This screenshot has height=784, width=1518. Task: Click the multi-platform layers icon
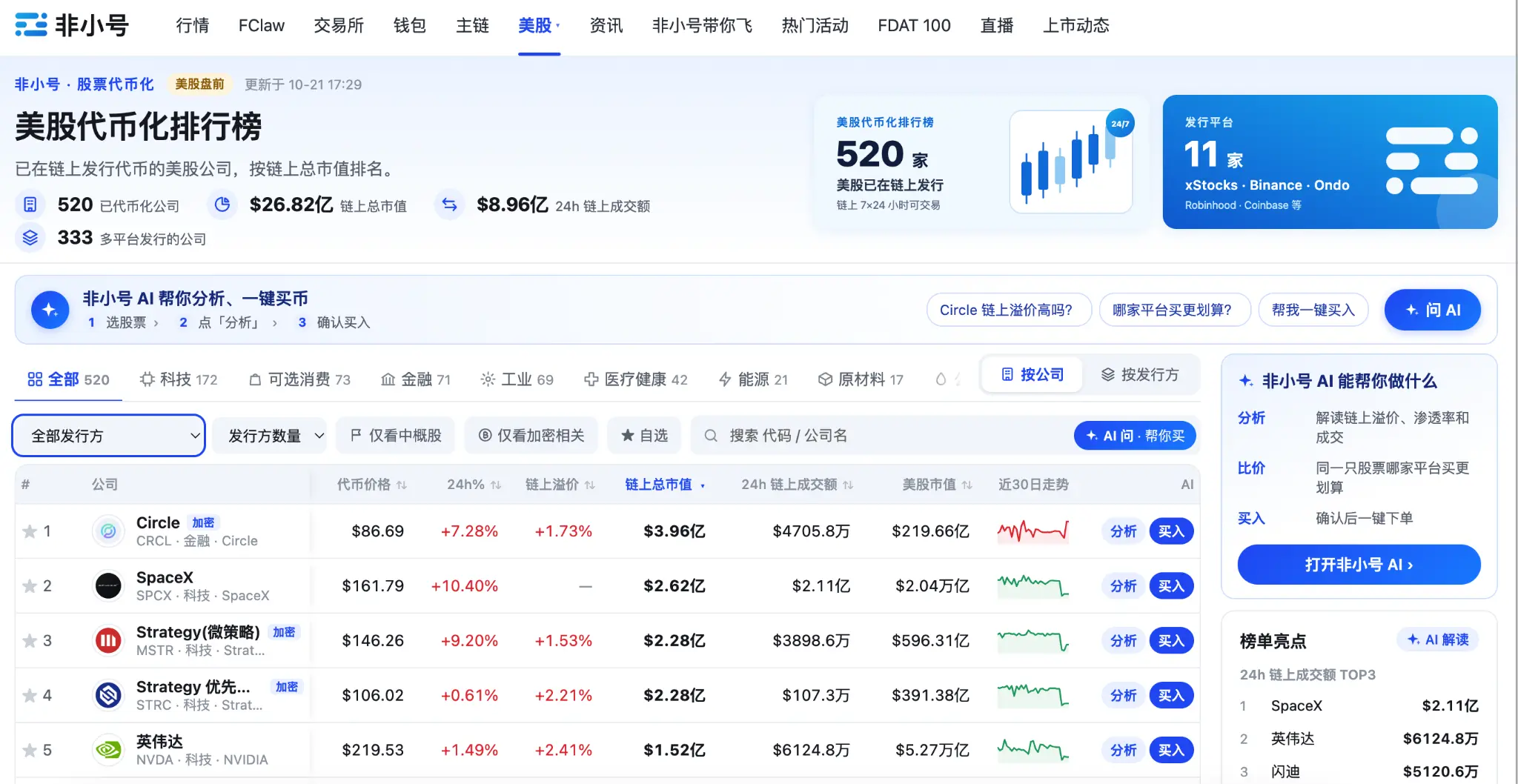tap(30, 238)
